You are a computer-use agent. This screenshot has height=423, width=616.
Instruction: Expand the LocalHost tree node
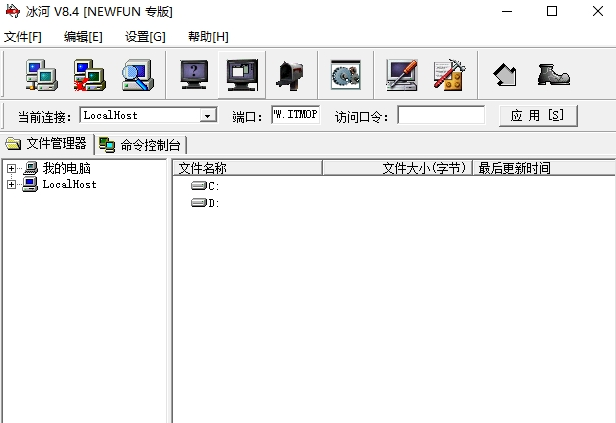[11, 184]
